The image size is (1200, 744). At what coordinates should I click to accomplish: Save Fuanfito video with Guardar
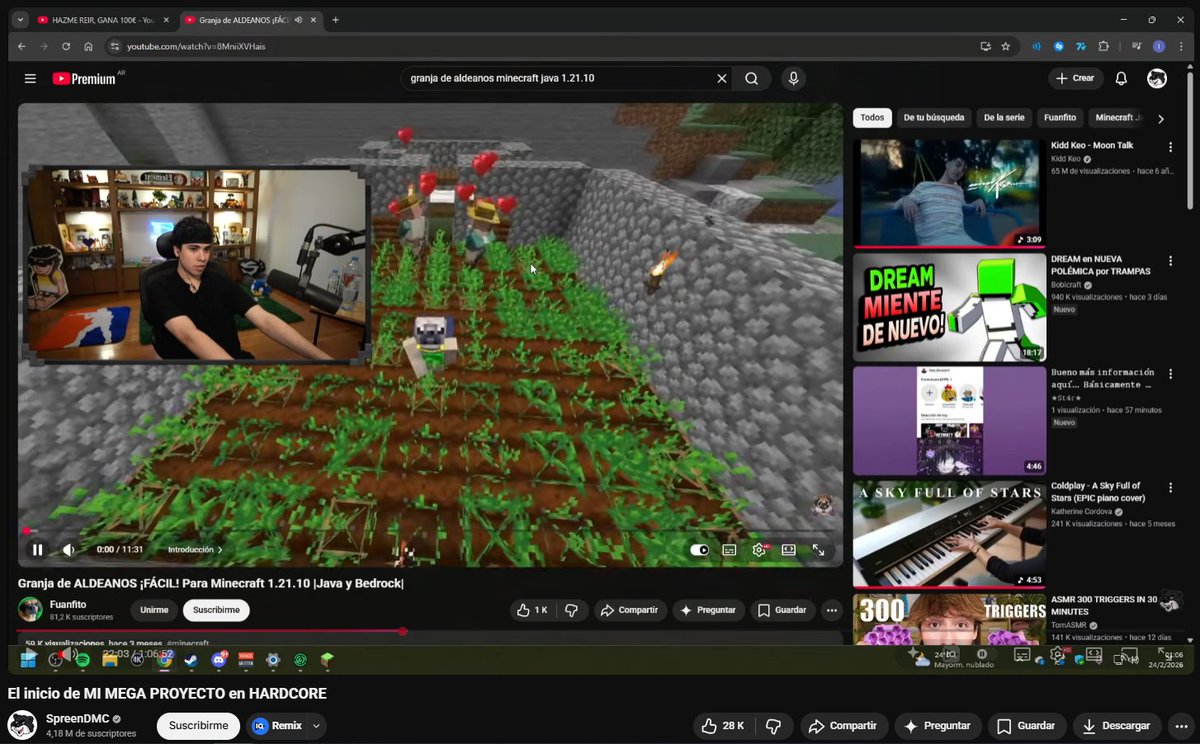pos(782,610)
